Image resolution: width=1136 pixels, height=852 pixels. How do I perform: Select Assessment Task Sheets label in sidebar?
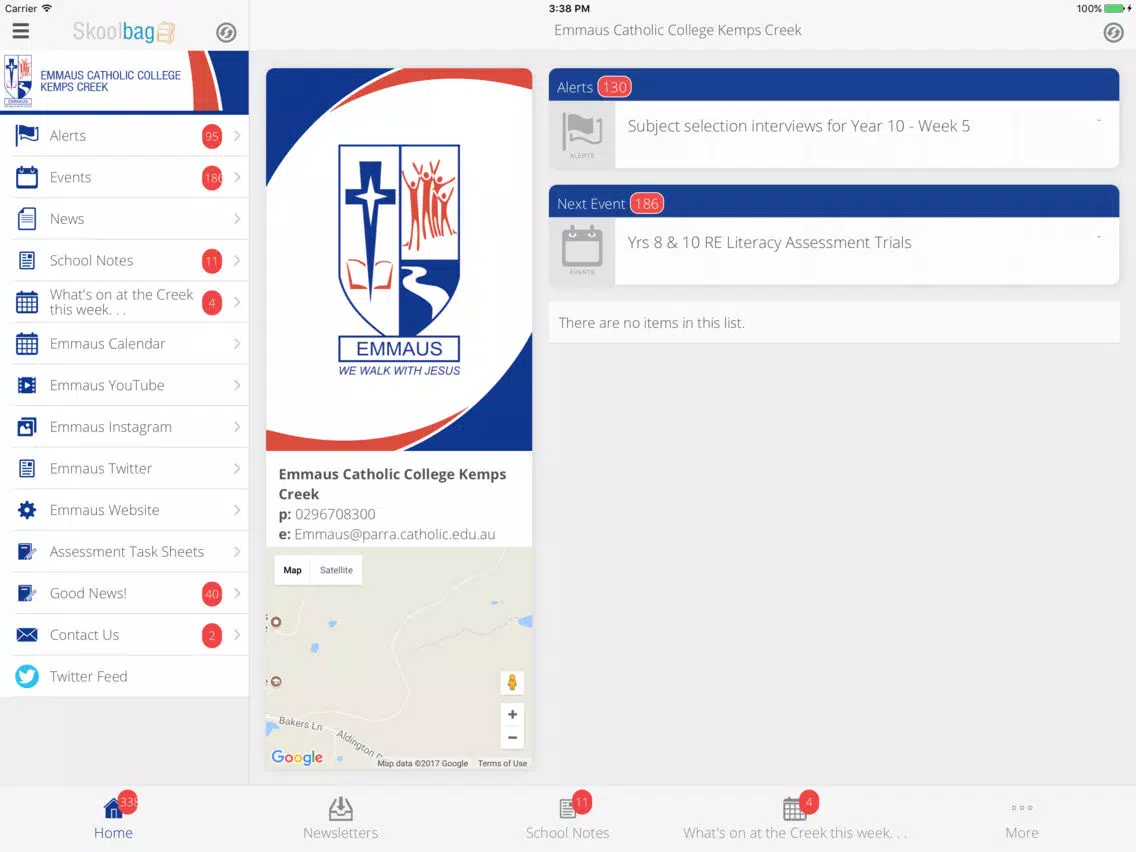[127, 552]
